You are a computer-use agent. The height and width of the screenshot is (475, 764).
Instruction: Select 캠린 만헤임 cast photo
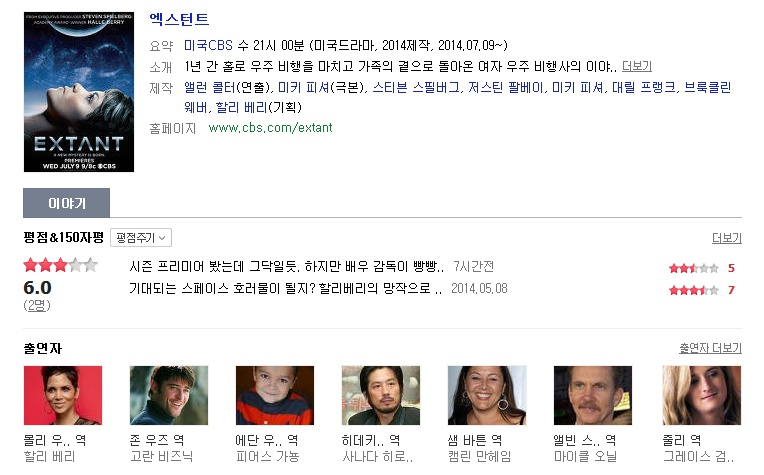487,396
